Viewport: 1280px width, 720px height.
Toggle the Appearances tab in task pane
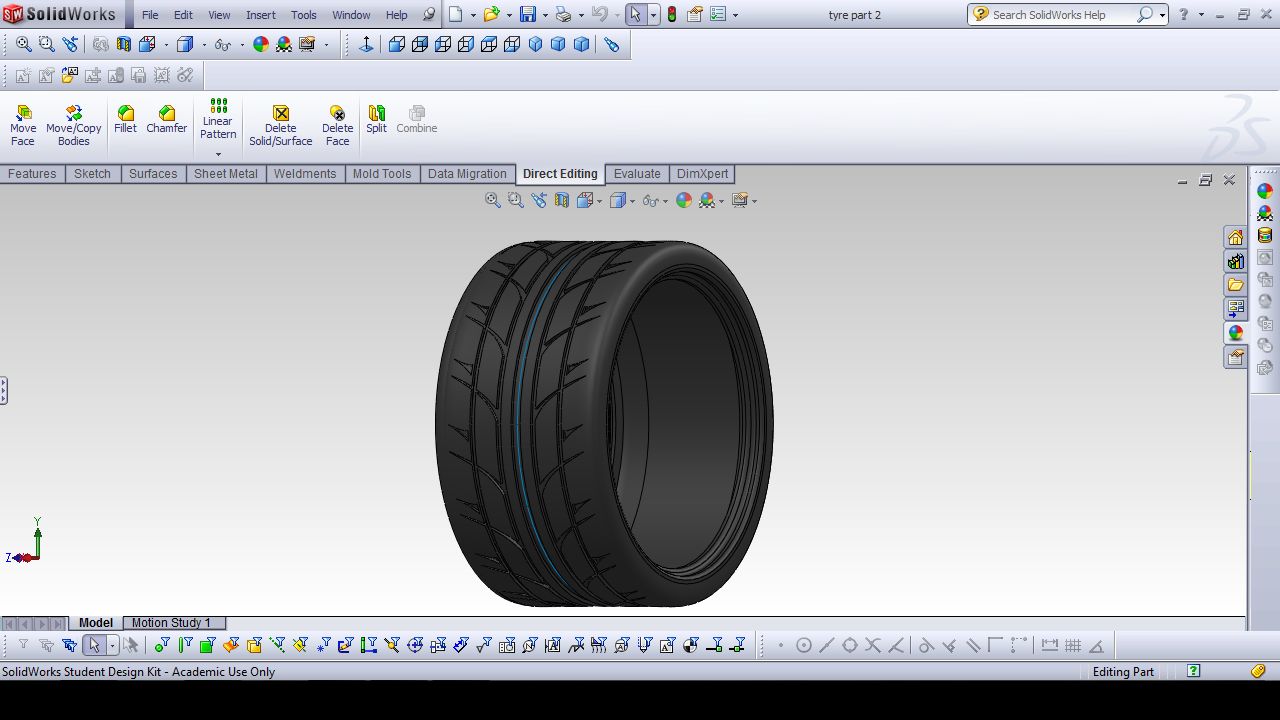[1236, 333]
